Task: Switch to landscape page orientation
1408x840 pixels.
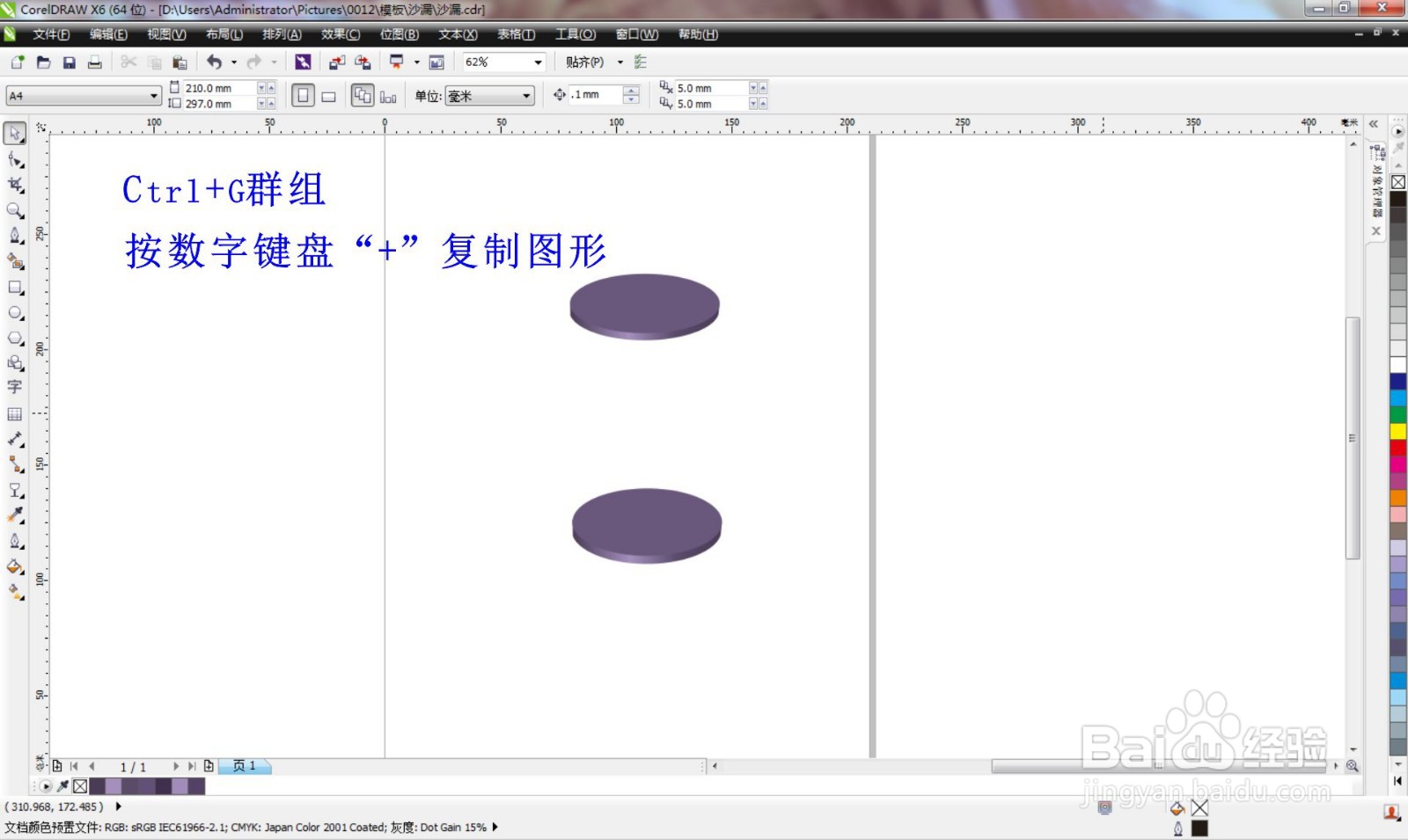Action: (x=327, y=95)
